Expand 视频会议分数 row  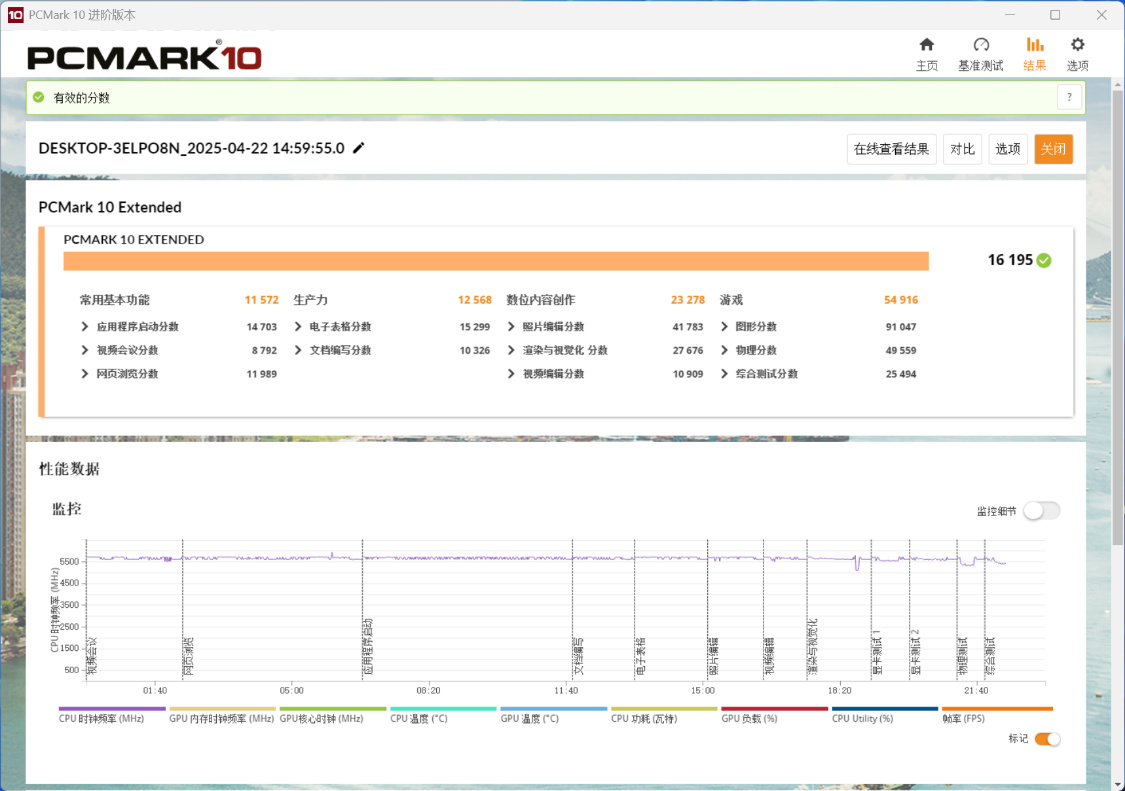(x=85, y=350)
